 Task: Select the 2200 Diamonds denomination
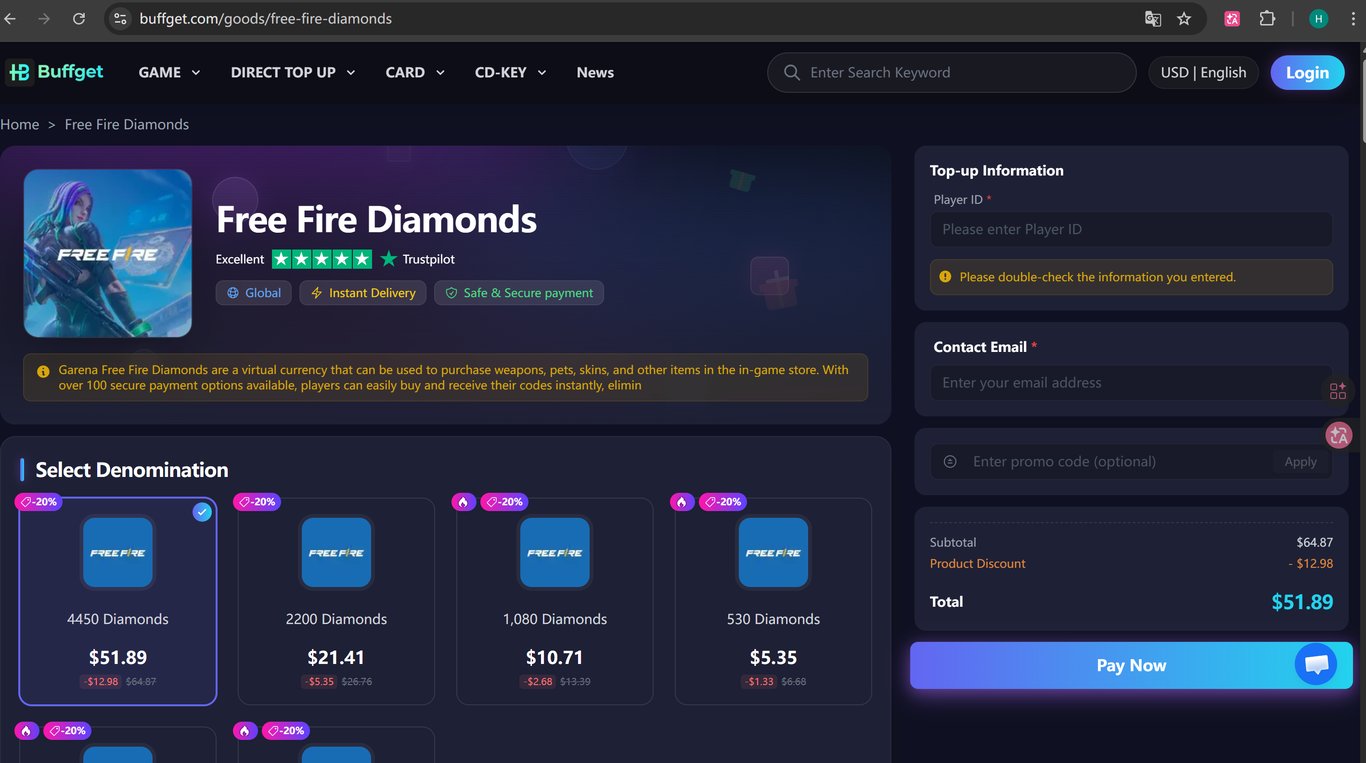tap(336, 601)
